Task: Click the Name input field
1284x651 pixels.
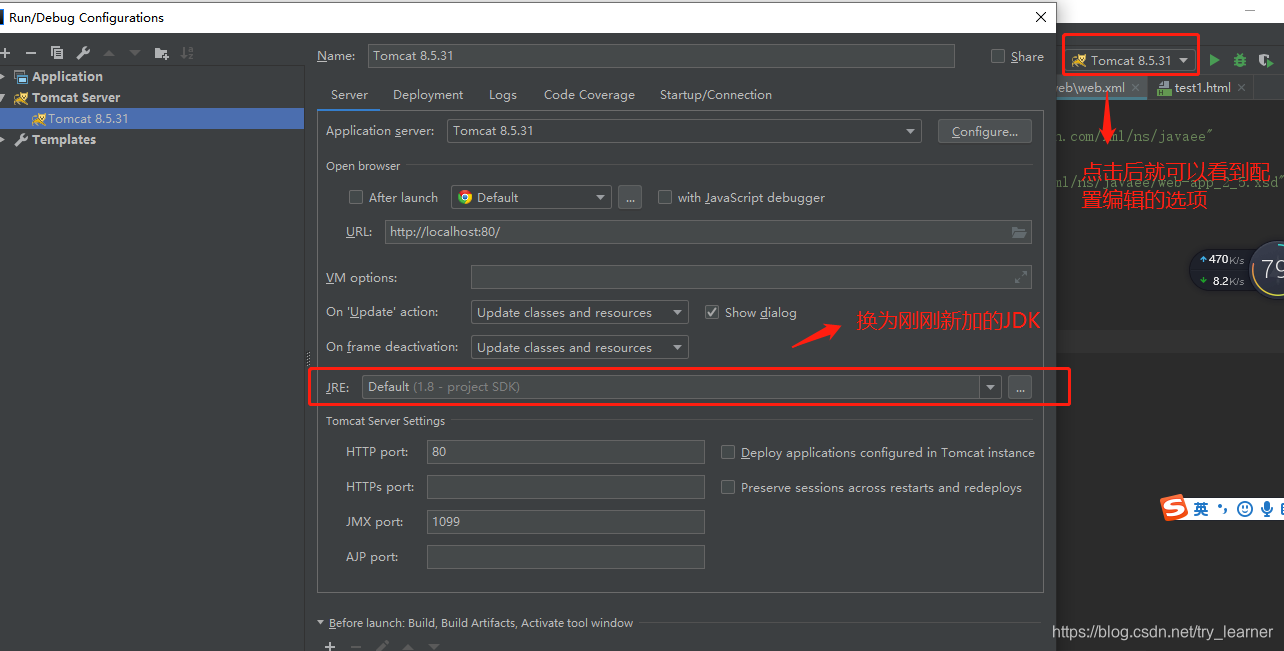Action: (661, 56)
